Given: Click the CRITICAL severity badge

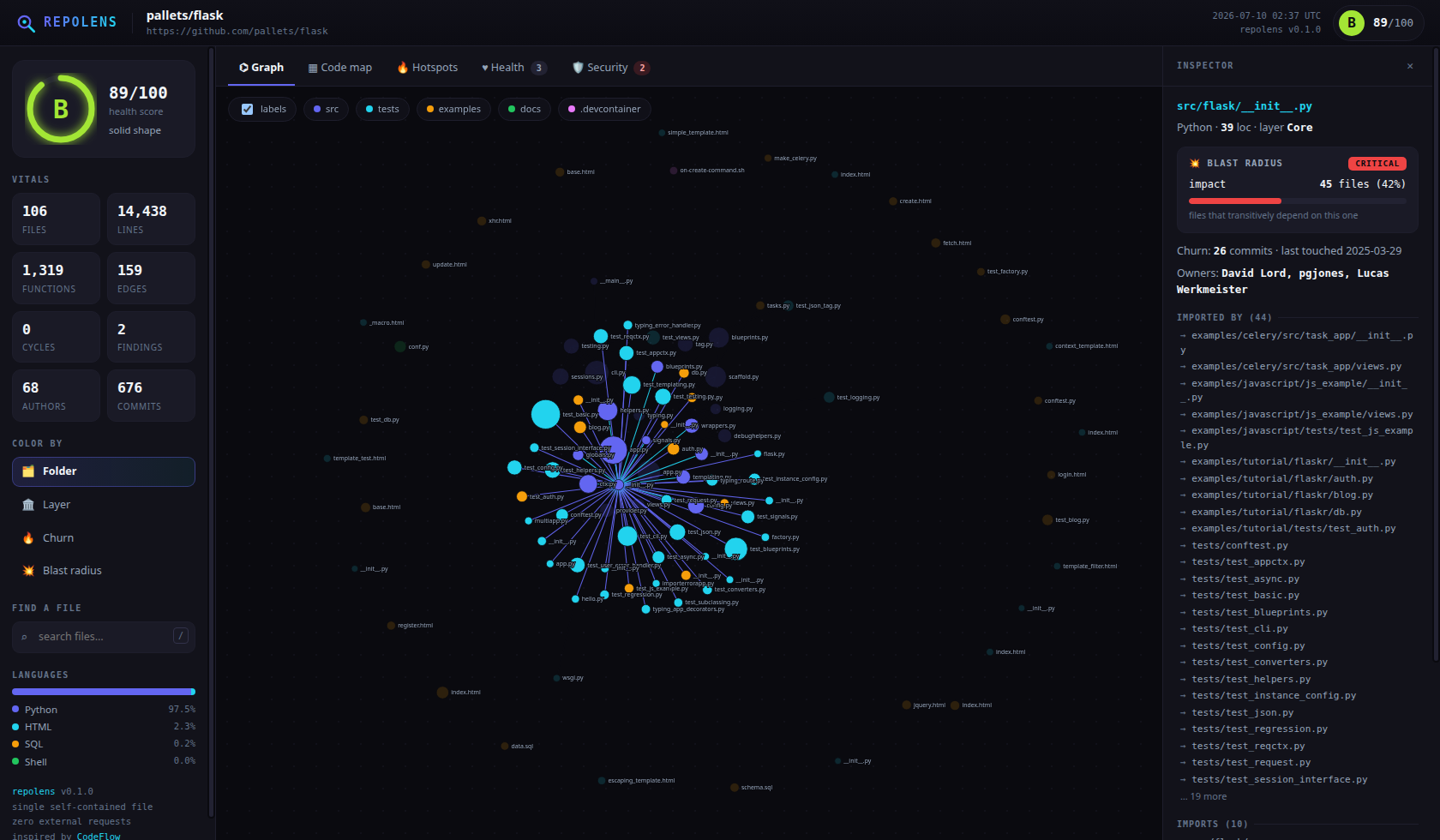Looking at the screenshot, I should (x=1377, y=164).
